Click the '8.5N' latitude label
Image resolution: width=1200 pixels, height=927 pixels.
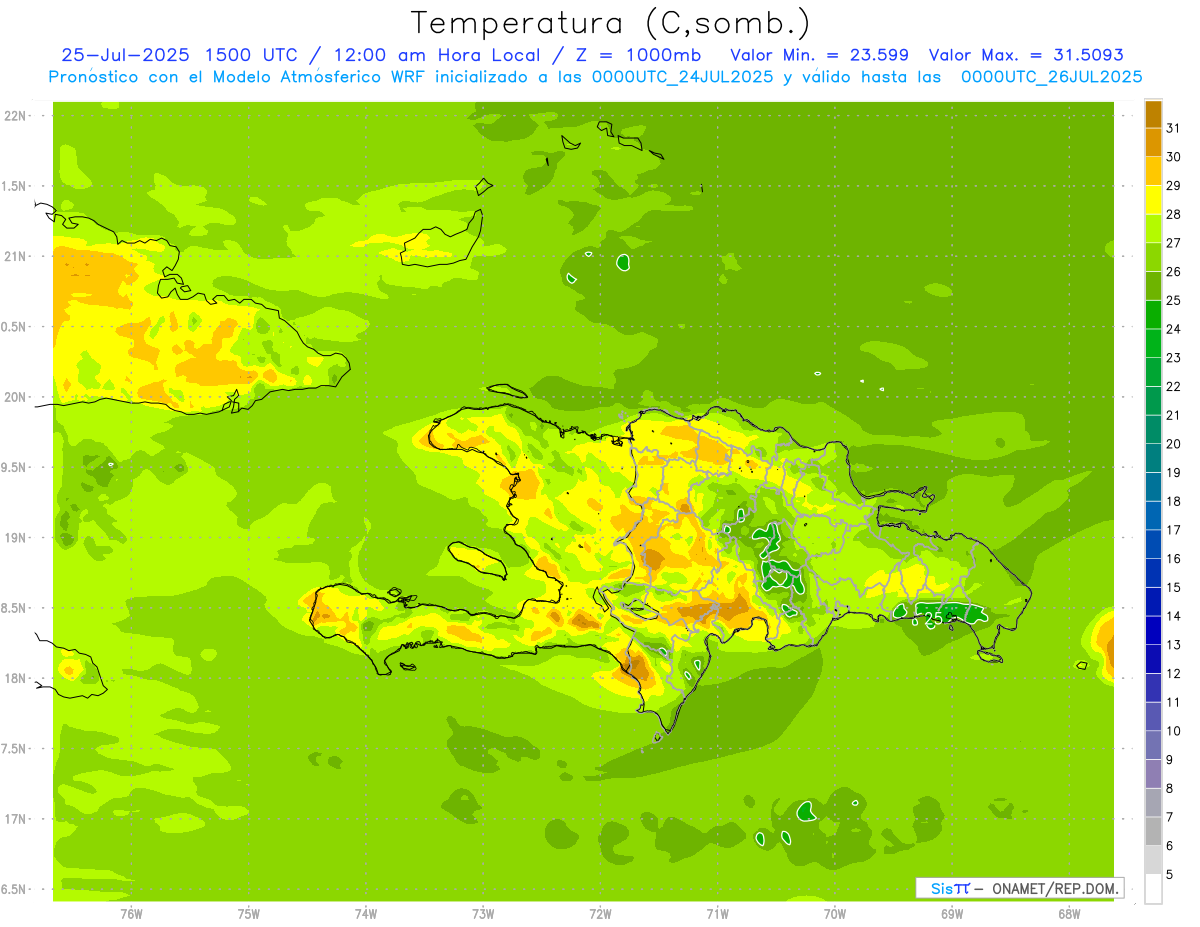(x=13, y=609)
